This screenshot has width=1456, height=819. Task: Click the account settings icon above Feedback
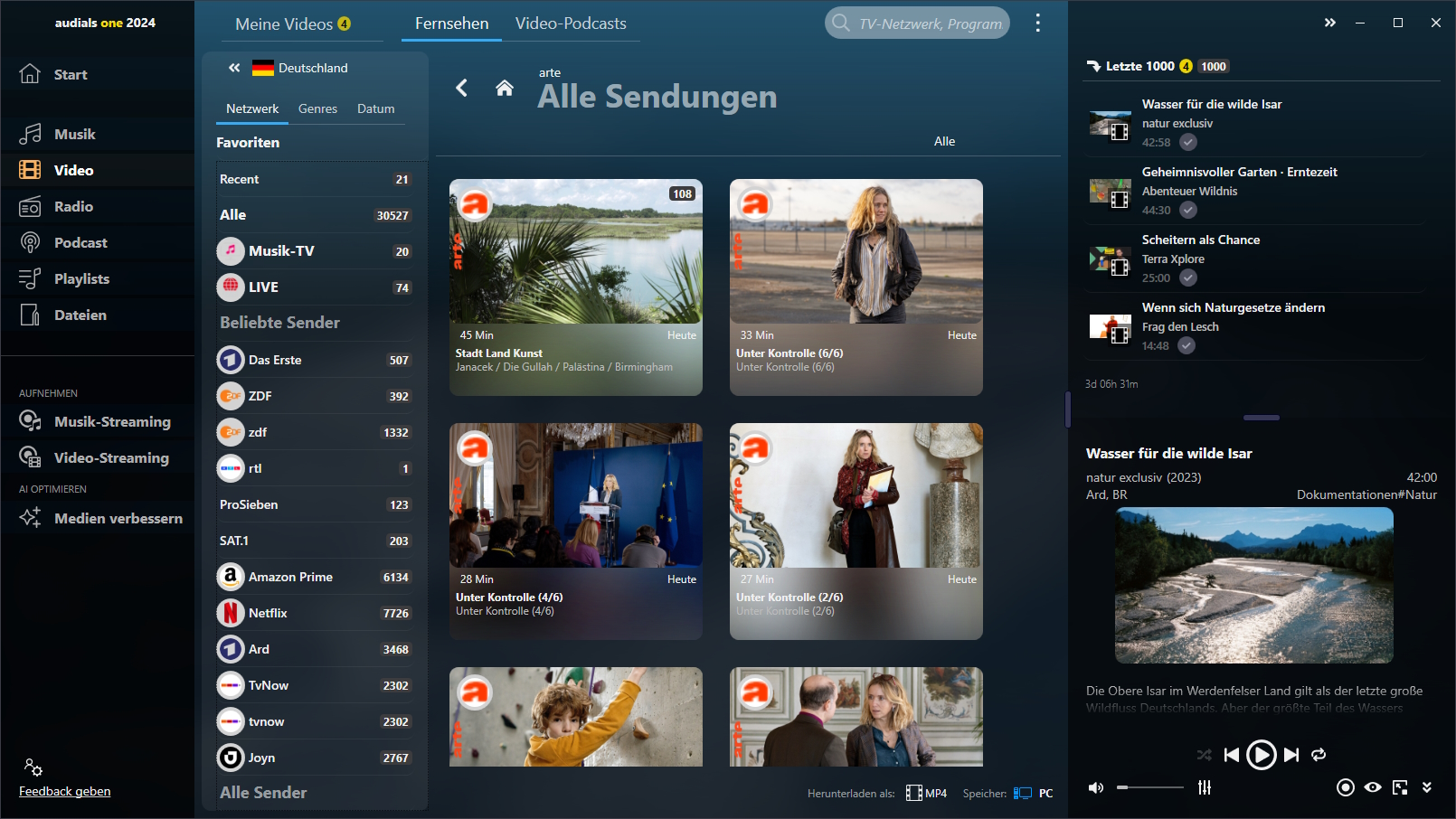33,767
